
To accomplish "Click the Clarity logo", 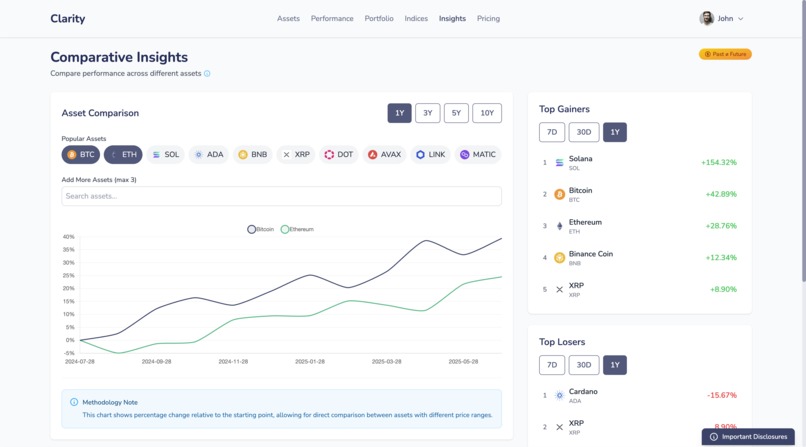I will [x=68, y=18].
